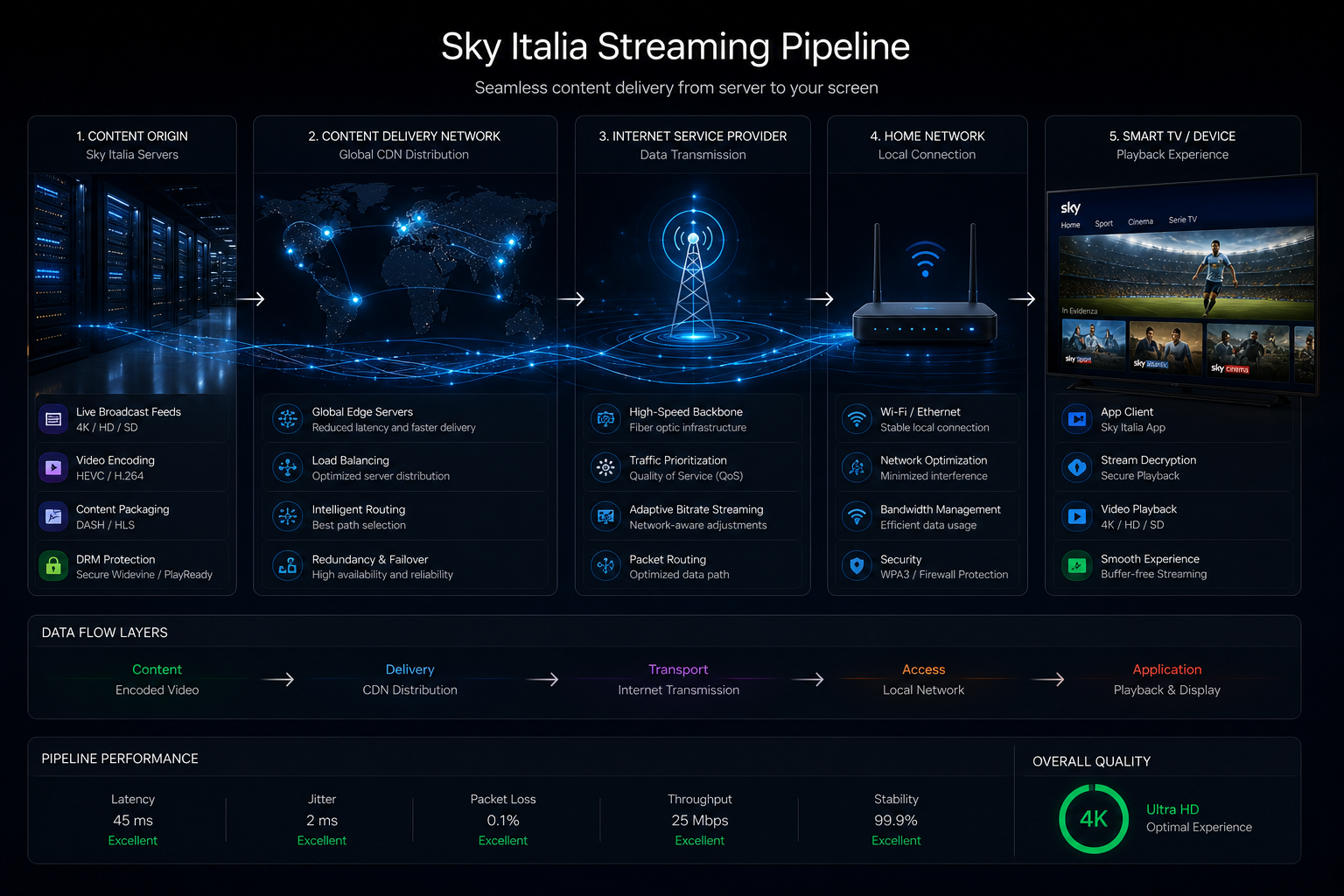Click the Security shield icon
Screen dimensions: 1344x896
857,566
